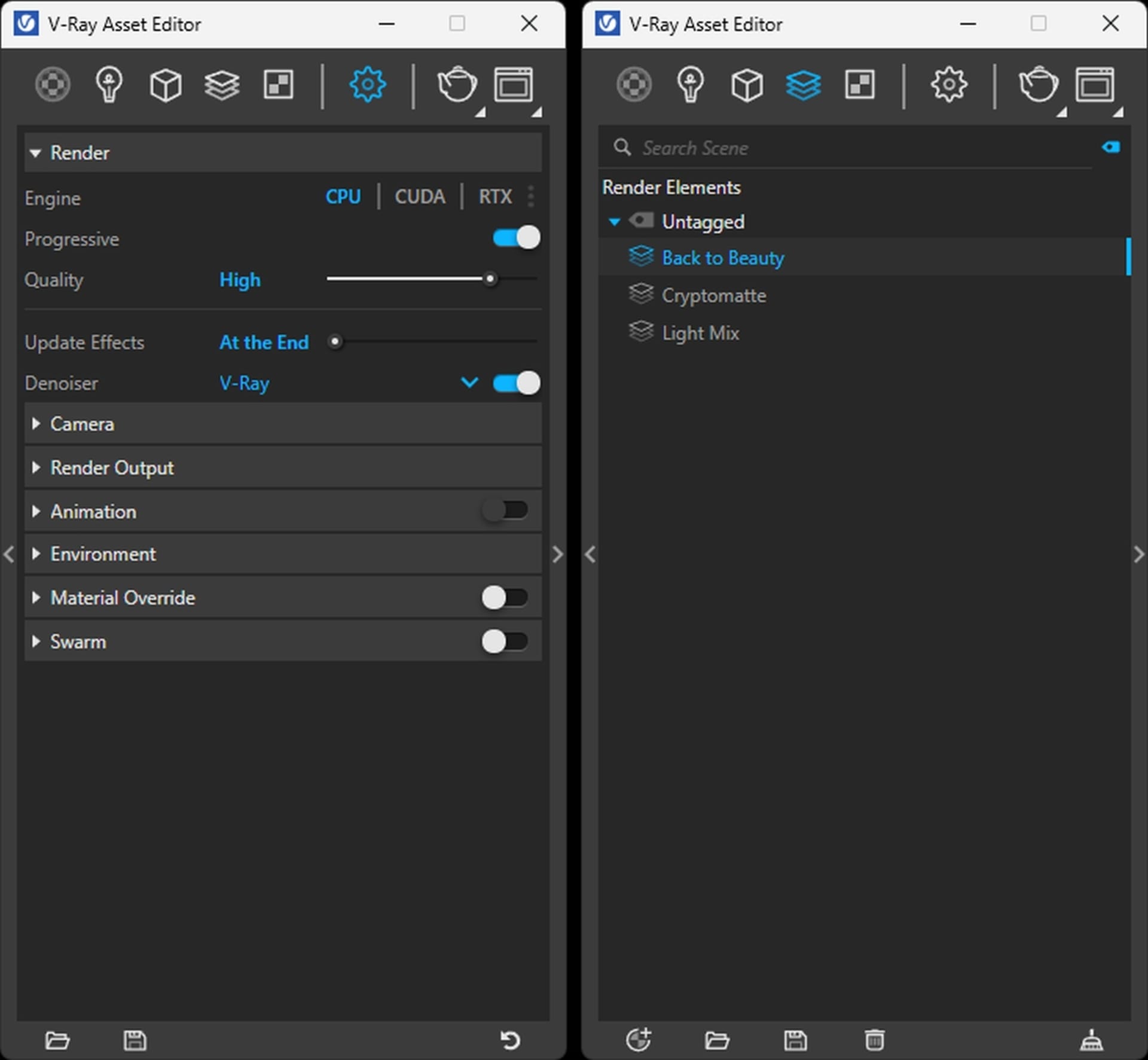Toggle tag filter icon beside search
The height and width of the screenshot is (1060, 1148).
pos(1111,147)
